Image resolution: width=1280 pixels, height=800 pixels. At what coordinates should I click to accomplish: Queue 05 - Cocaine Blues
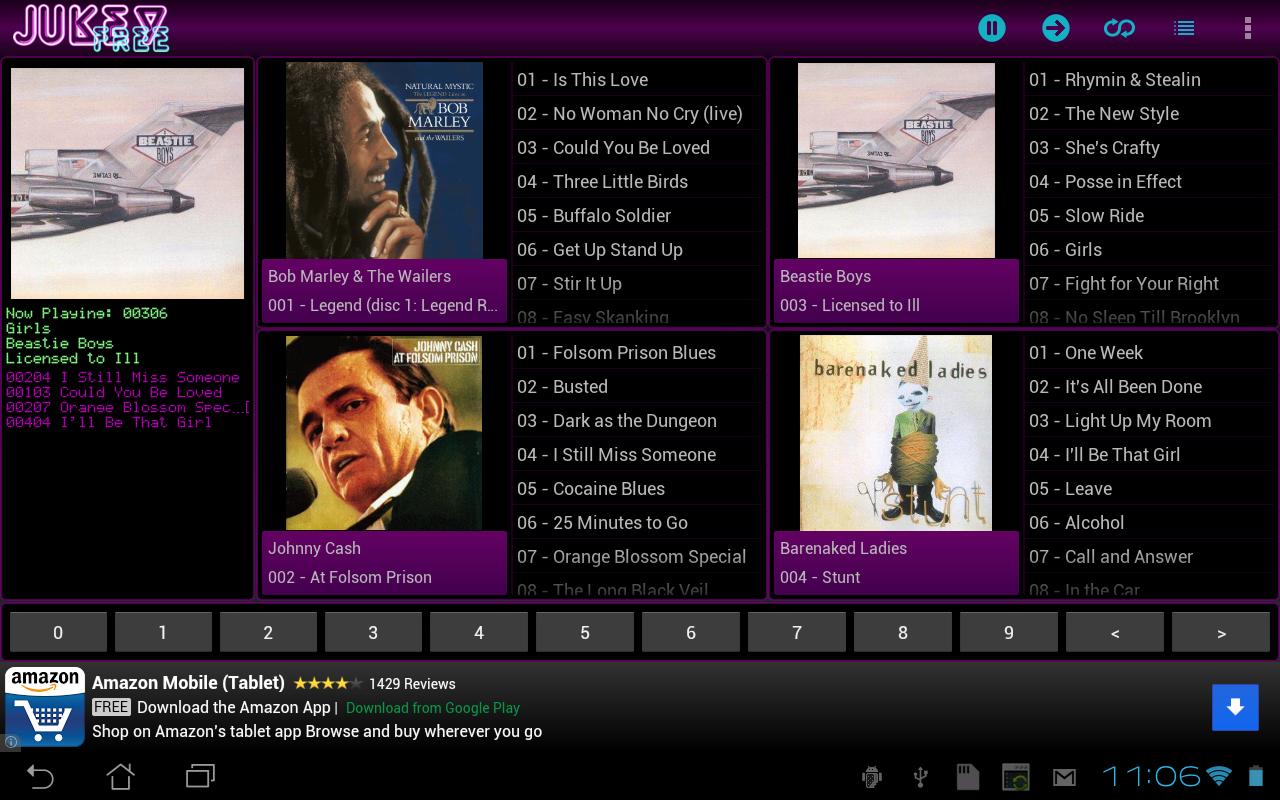click(637, 489)
